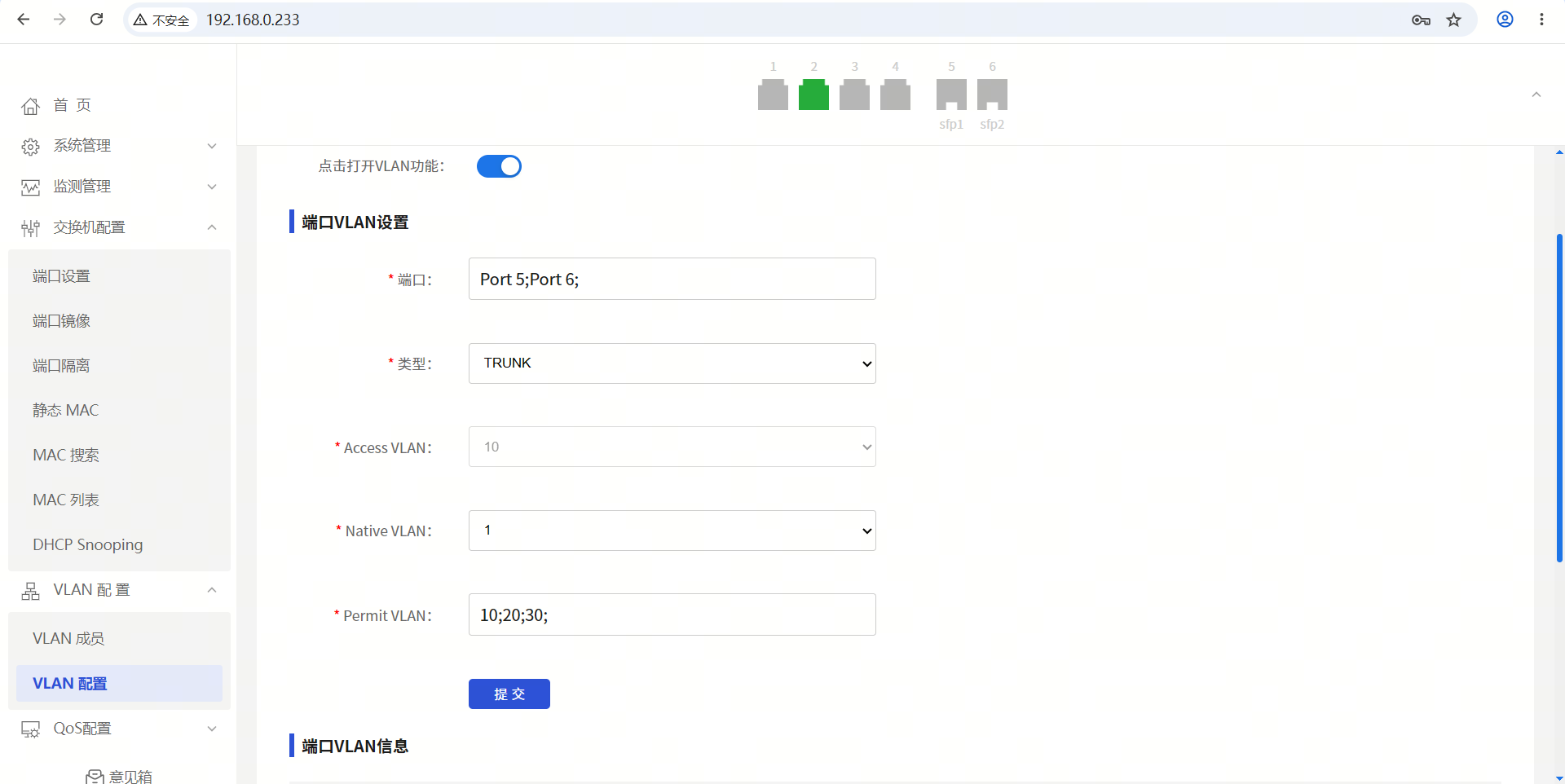
Task: Click the not-secure warning icon in address bar
Action: point(140,20)
